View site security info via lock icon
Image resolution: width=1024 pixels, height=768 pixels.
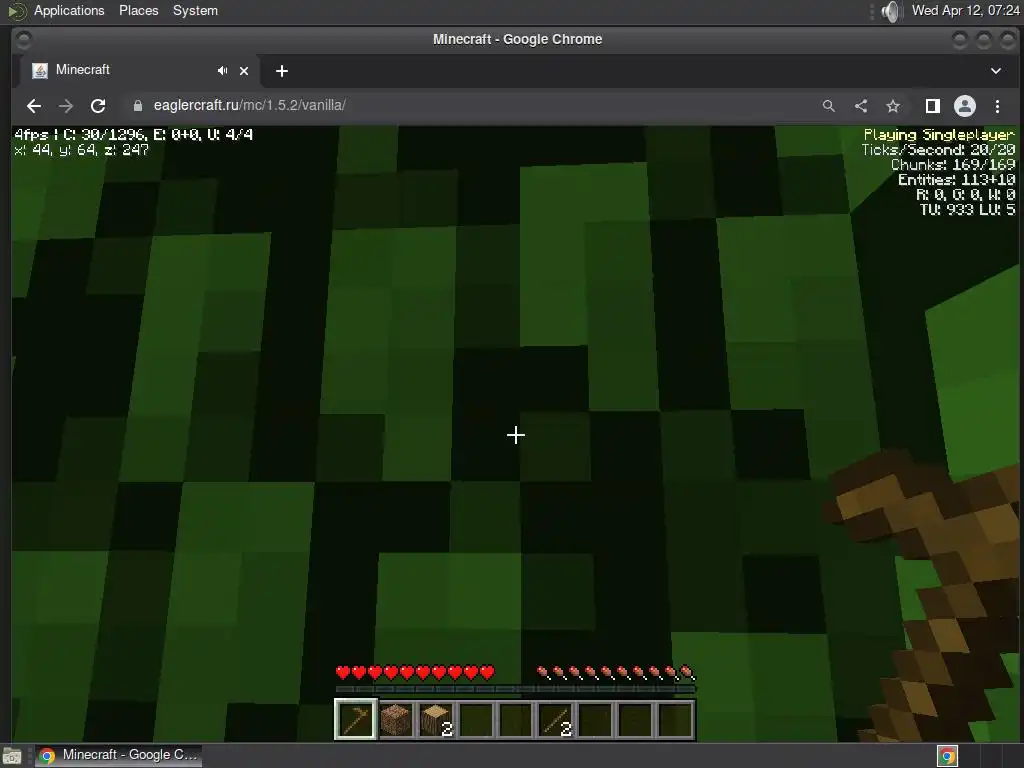[137, 106]
